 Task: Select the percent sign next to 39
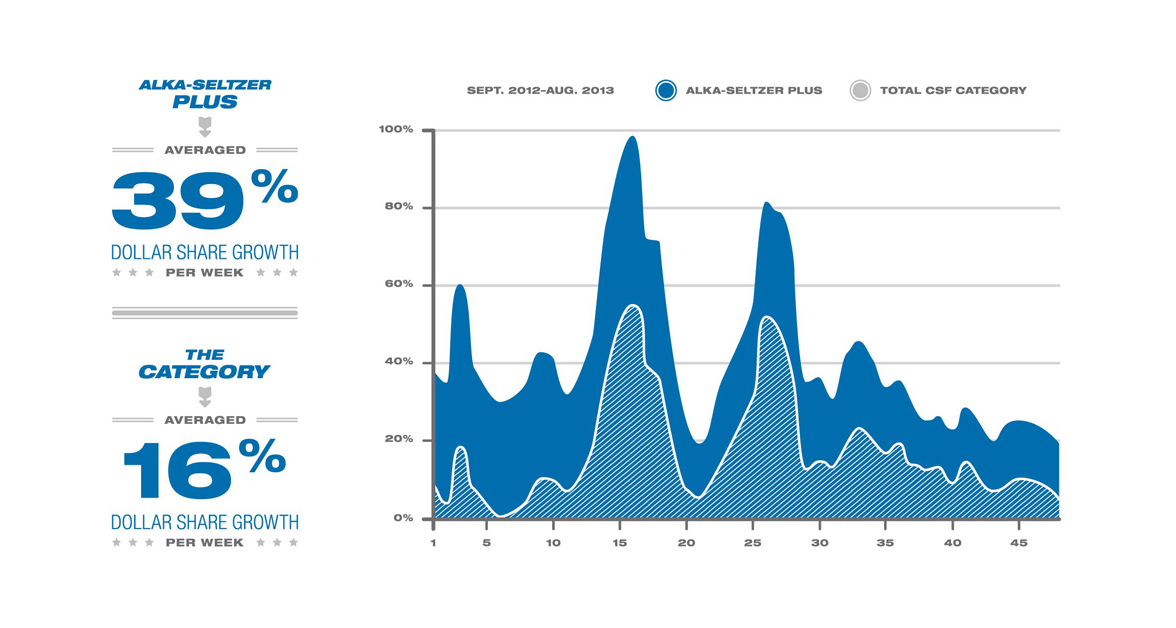(x=274, y=186)
